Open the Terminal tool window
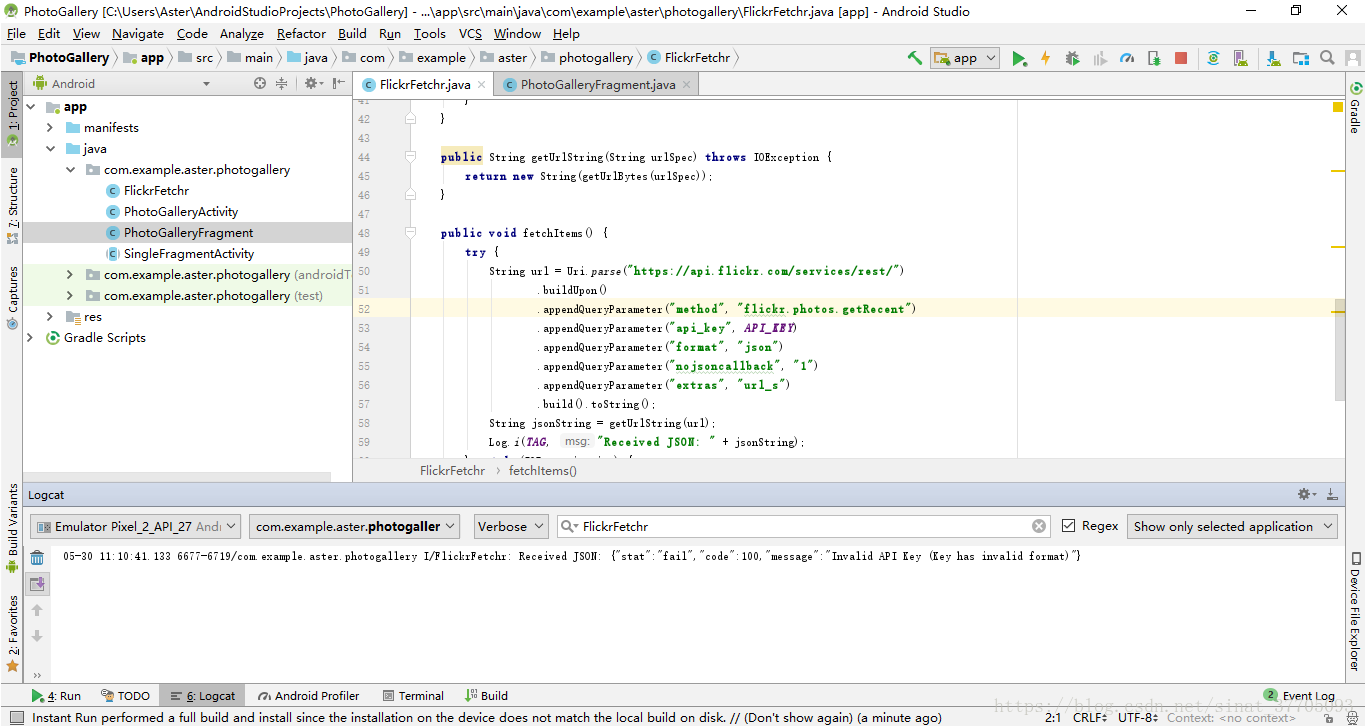The height and width of the screenshot is (726, 1365). tap(413, 696)
